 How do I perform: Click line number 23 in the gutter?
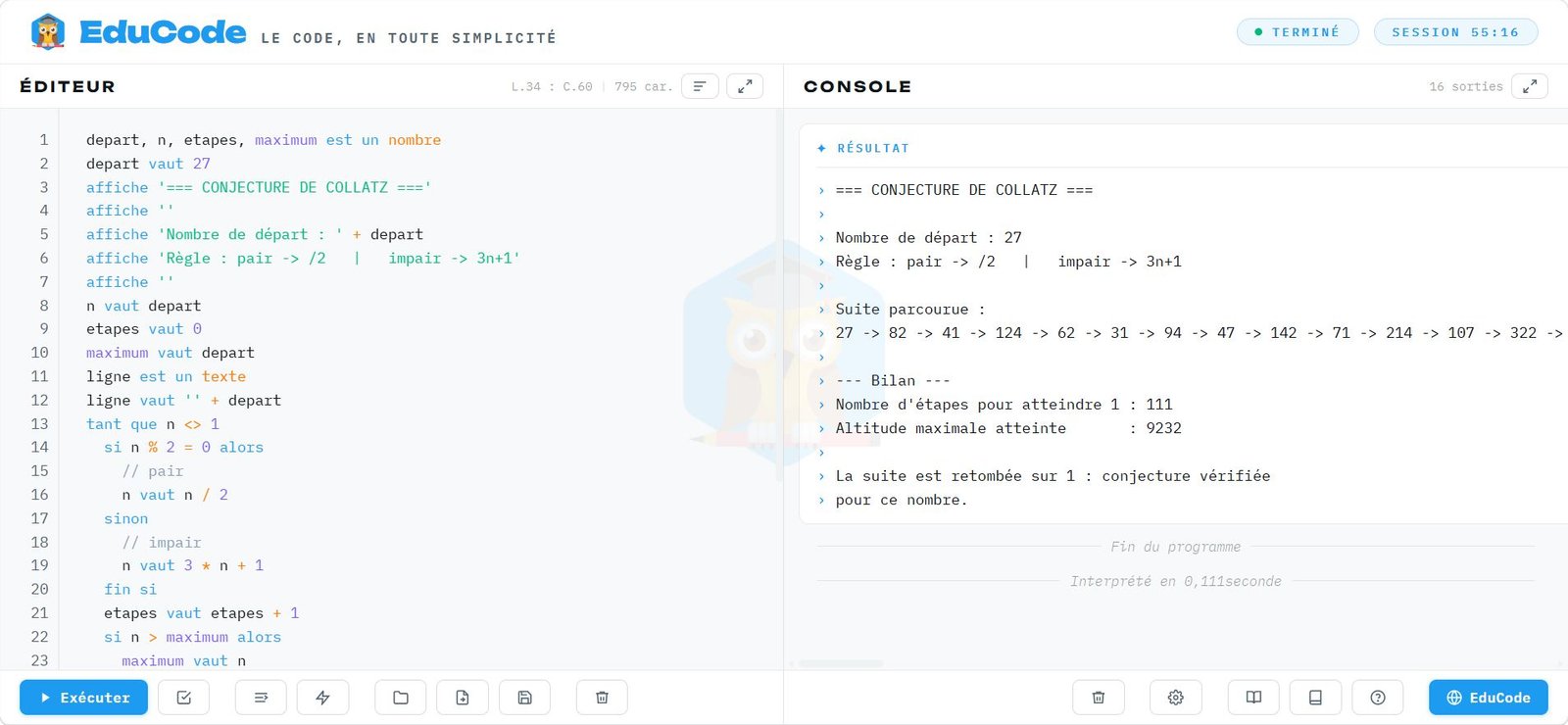pos(39,660)
